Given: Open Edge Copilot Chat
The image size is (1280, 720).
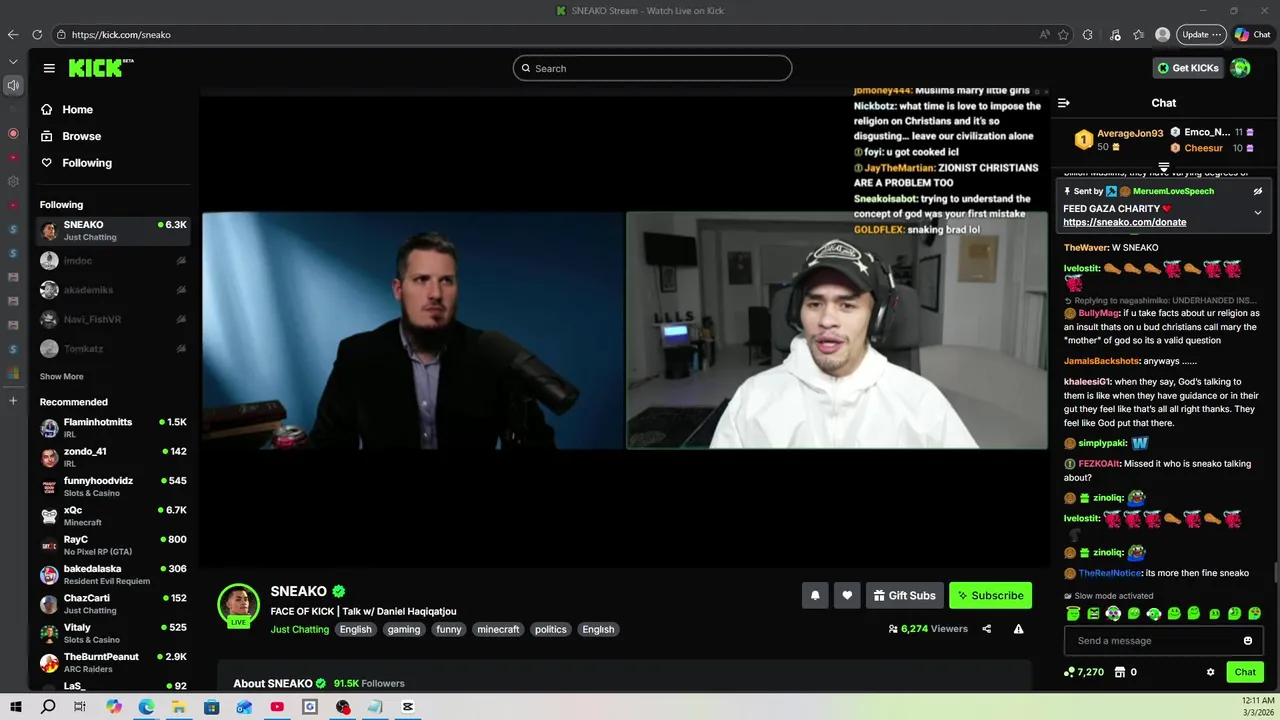Looking at the screenshot, I should (1252, 34).
